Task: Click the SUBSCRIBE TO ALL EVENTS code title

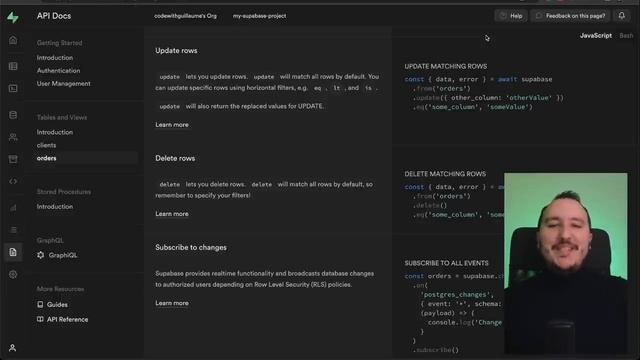Action: pos(447,263)
